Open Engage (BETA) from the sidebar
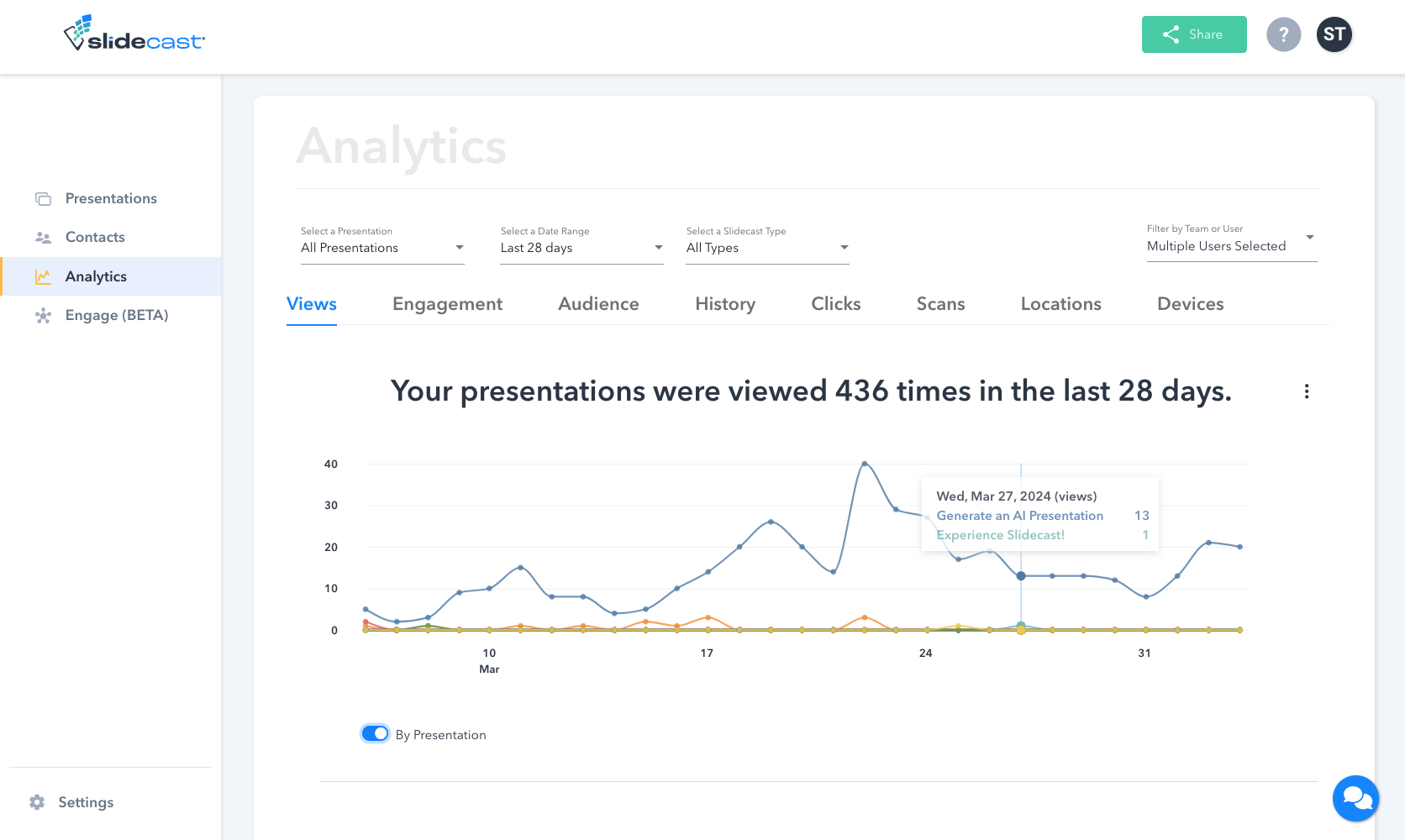The image size is (1405, 840). (117, 315)
